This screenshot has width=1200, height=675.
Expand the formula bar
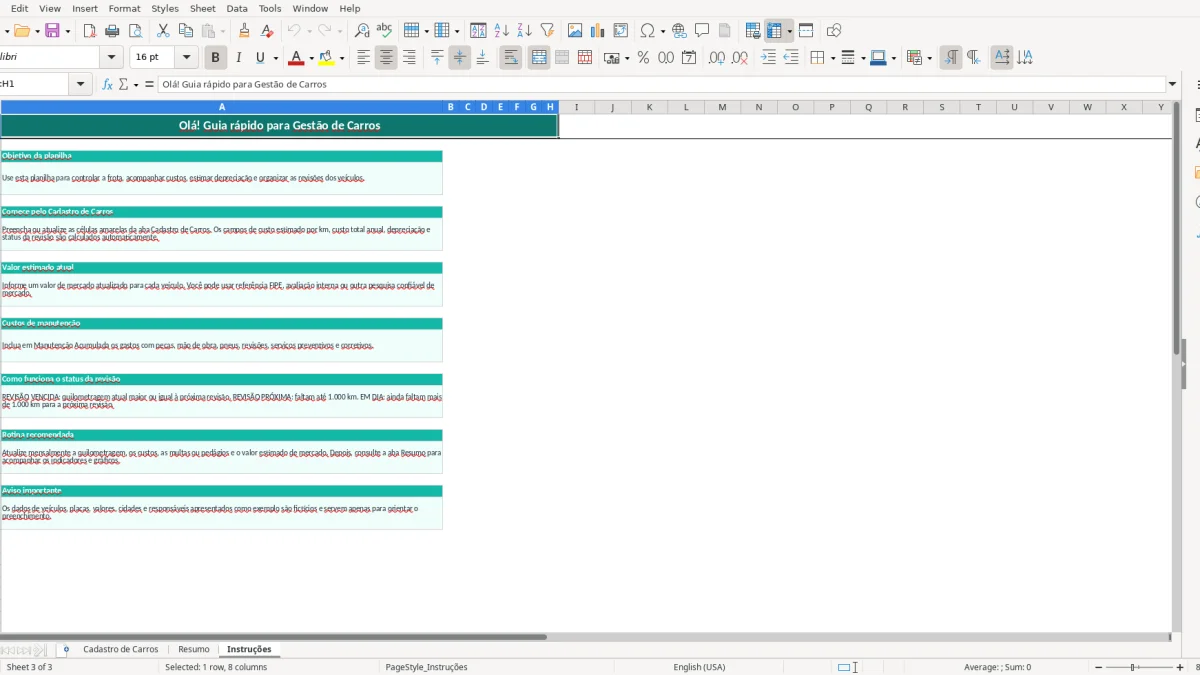[x=1172, y=85]
